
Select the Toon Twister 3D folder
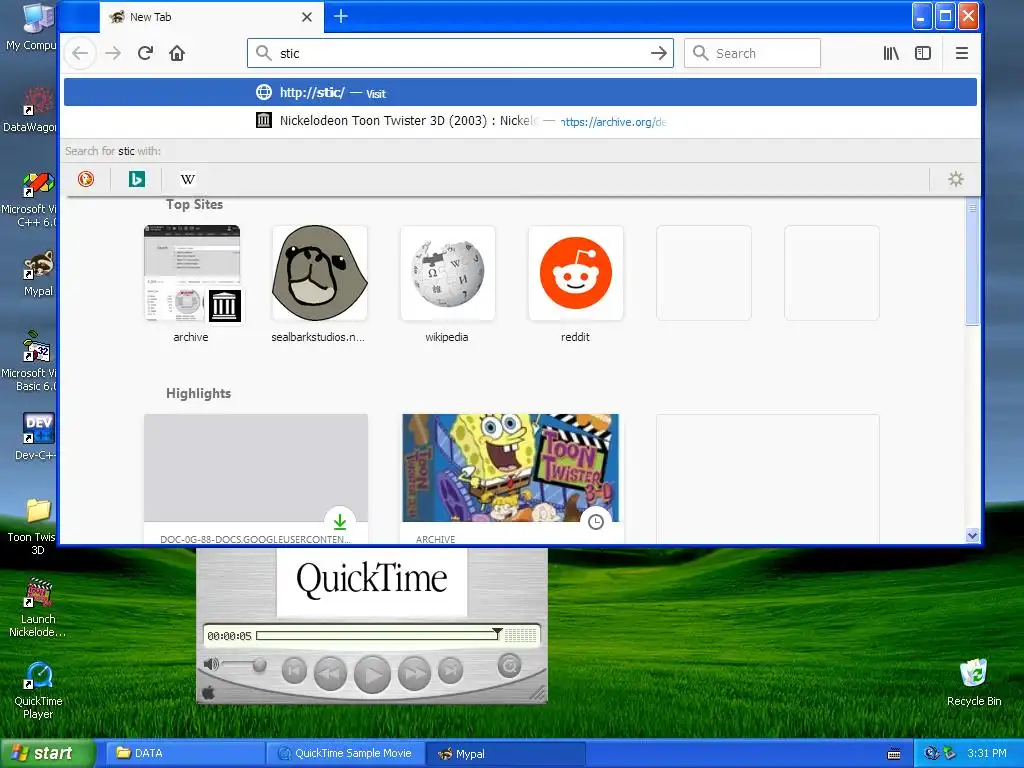coord(33,526)
